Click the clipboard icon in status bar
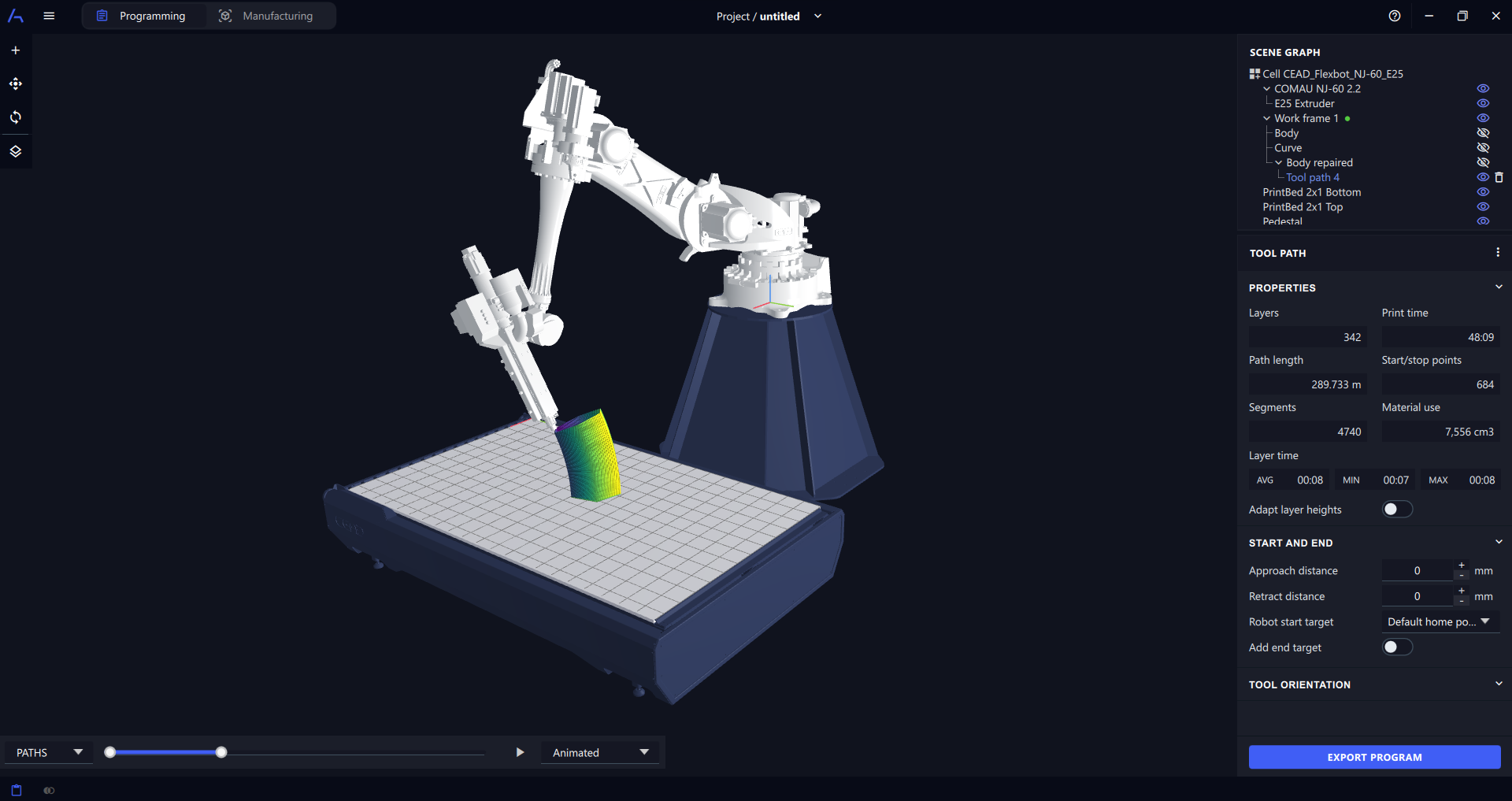Screen dimensions: 1512x801 17,790
